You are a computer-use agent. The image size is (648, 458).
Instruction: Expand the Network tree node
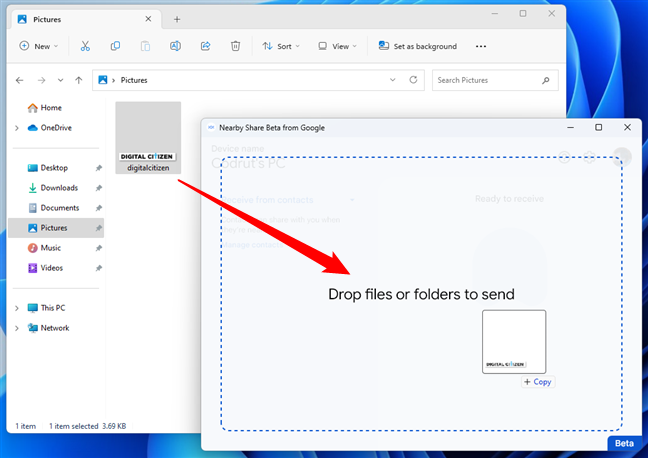(x=17, y=328)
